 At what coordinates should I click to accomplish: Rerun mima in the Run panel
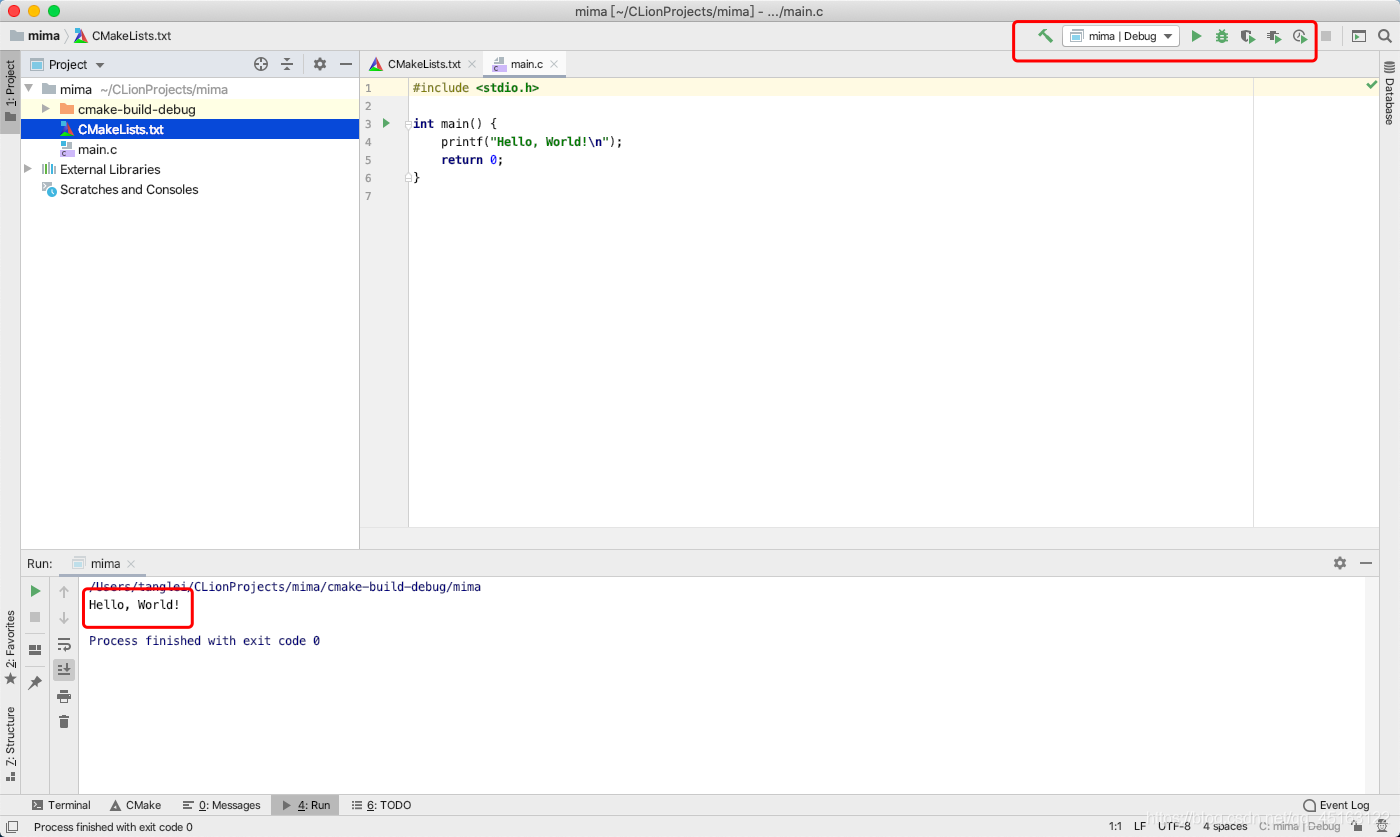35,591
